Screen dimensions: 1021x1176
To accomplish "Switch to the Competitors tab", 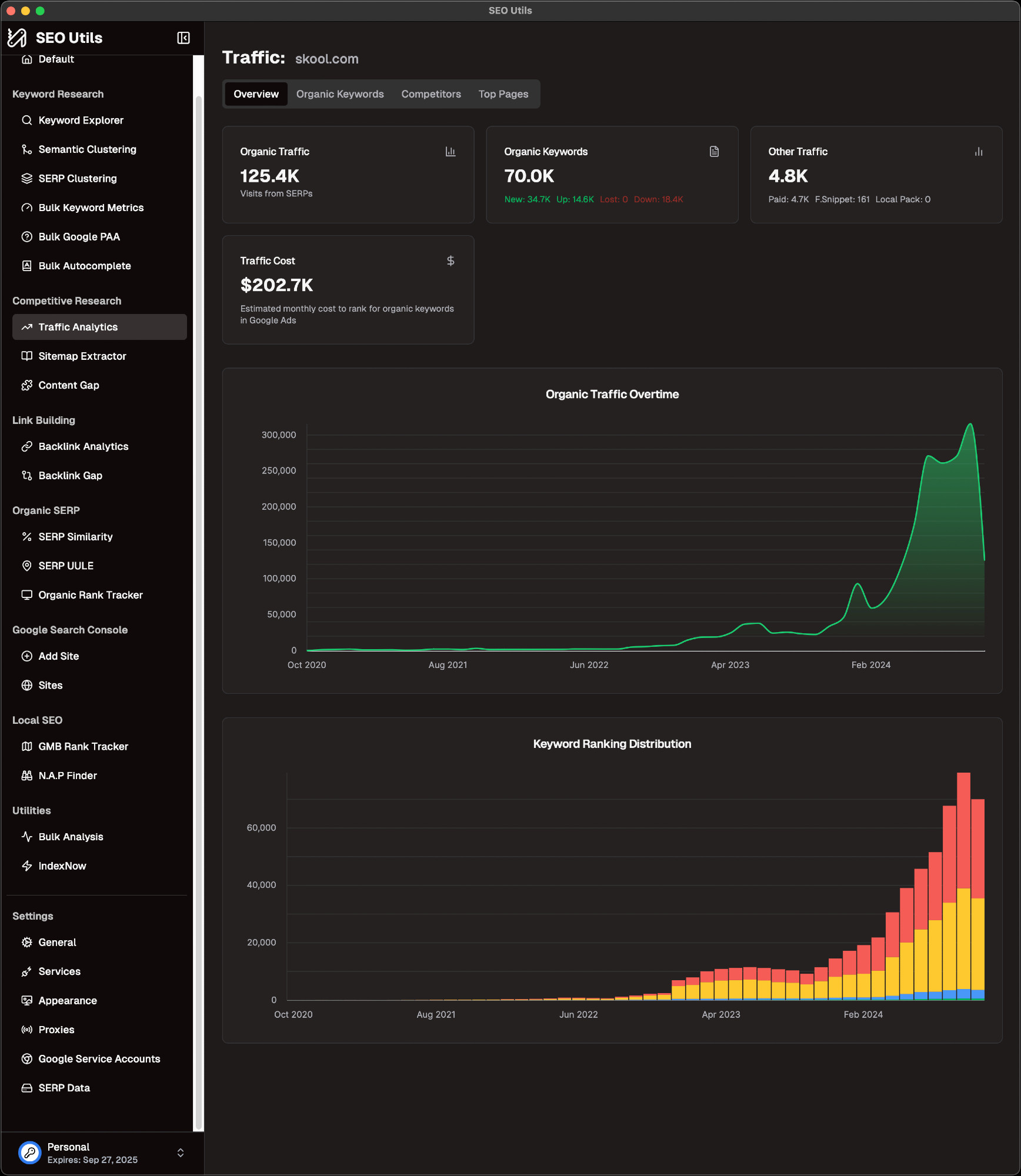I will click(x=431, y=94).
